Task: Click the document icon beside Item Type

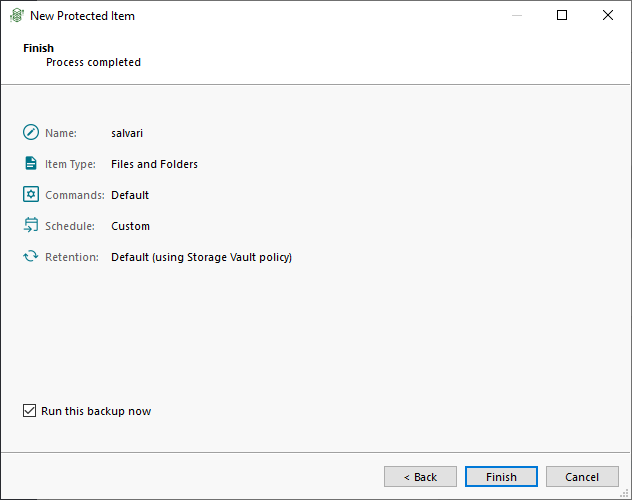Action: click(x=31, y=164)
